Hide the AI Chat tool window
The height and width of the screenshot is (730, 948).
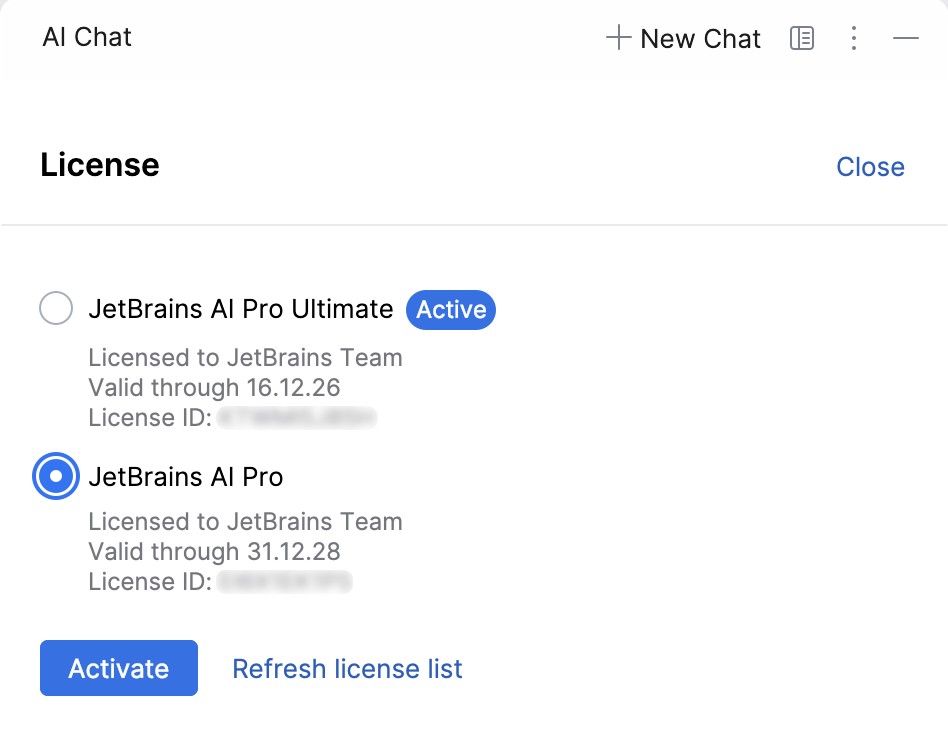tap(906, 38)
